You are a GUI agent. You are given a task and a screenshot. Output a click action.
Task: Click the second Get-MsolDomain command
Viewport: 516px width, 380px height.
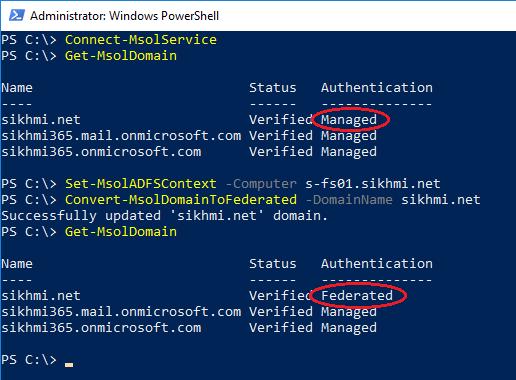click(121, 232)
